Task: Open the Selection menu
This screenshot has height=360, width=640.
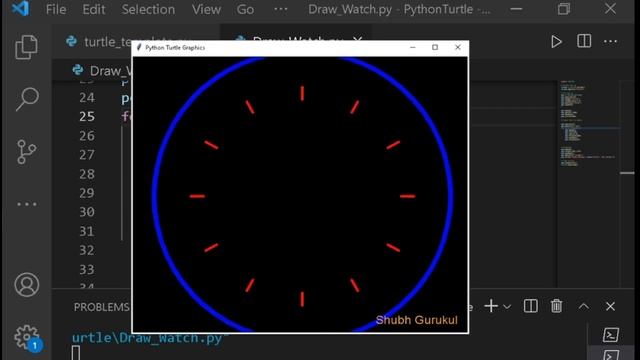Action: click(x=148, y=9)
